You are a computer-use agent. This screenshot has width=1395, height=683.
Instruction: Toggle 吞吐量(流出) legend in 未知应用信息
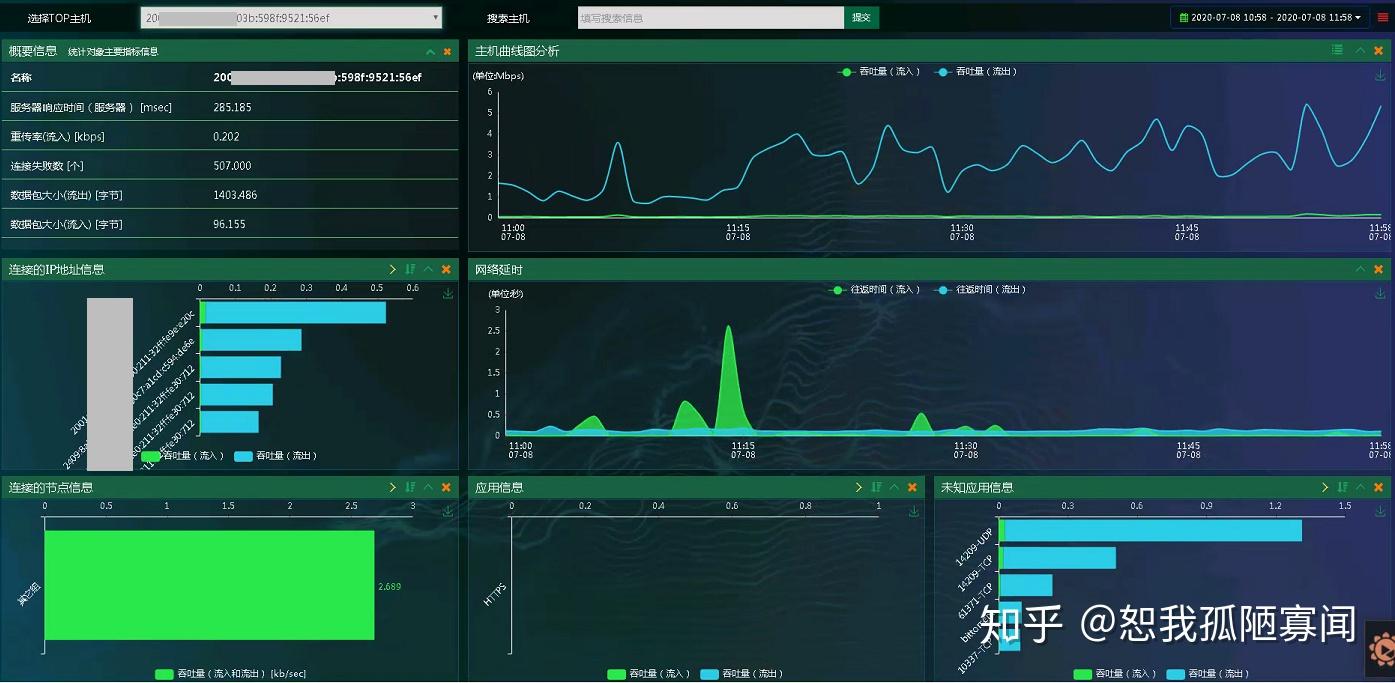[x=1208, y=674]
